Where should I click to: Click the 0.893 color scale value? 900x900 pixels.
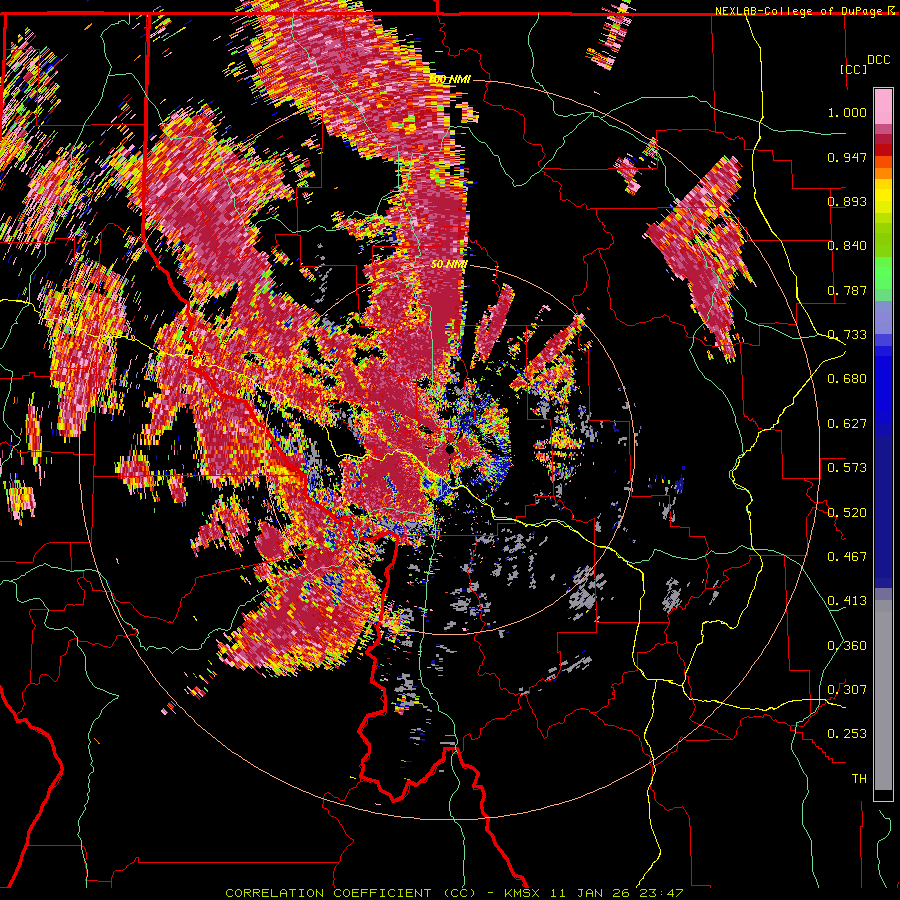tap(847, 201)
